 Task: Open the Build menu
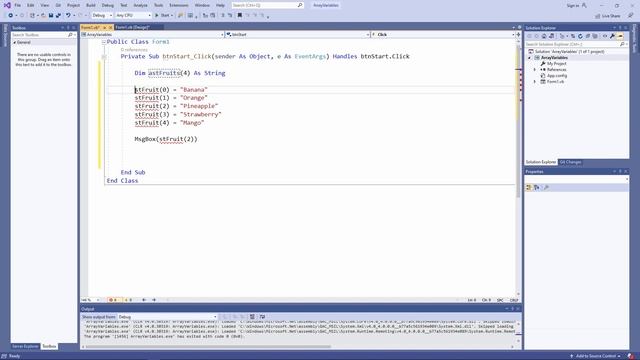[x=91, y=5]
